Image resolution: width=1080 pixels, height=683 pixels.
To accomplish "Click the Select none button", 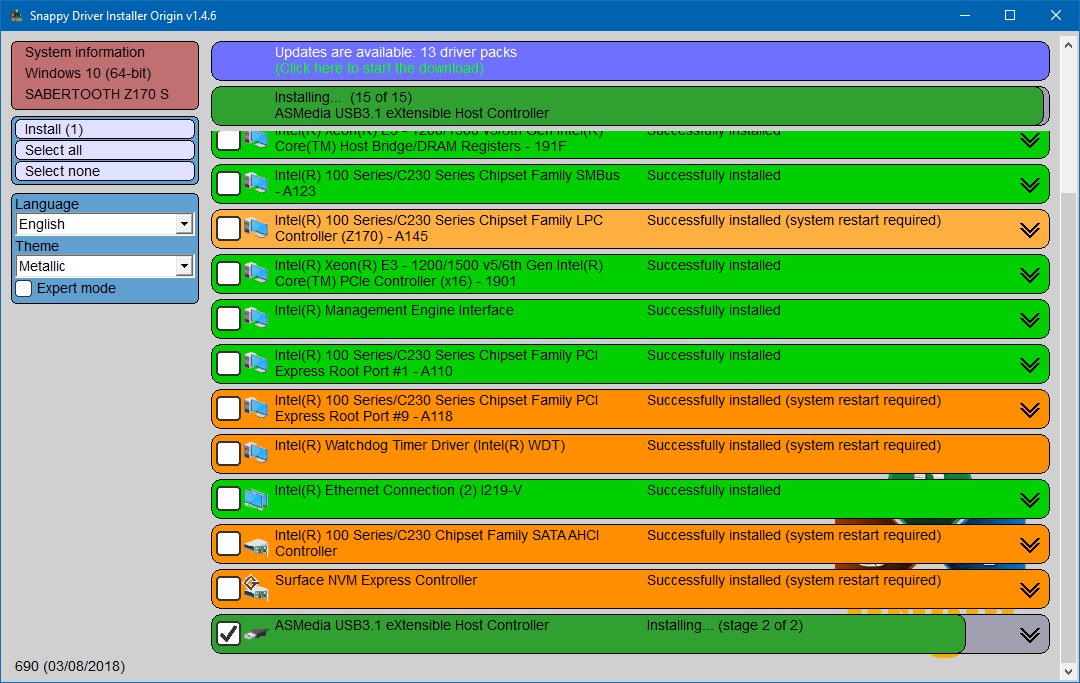I will pos(105,171).
